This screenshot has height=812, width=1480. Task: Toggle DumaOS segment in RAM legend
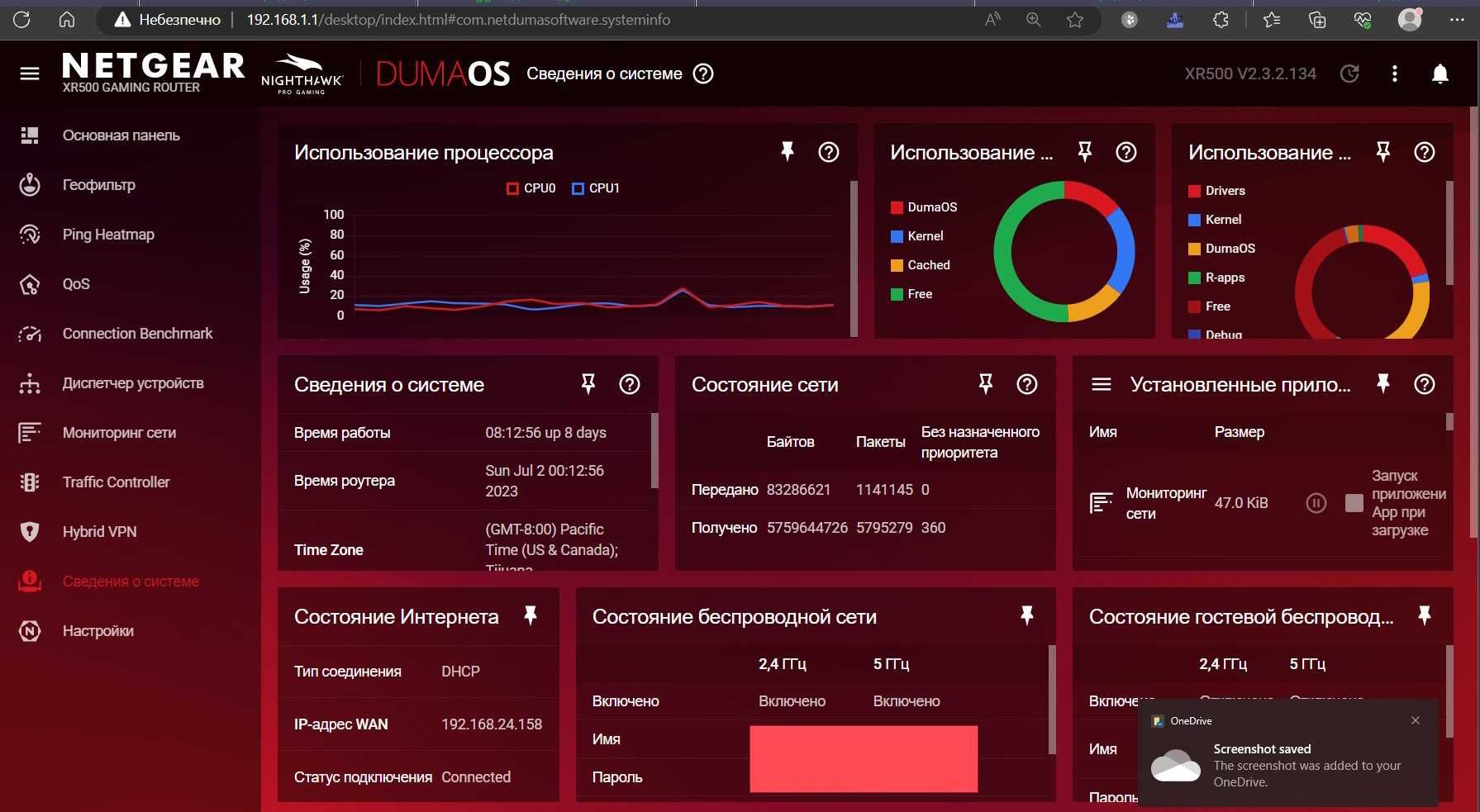pos(924,207)
